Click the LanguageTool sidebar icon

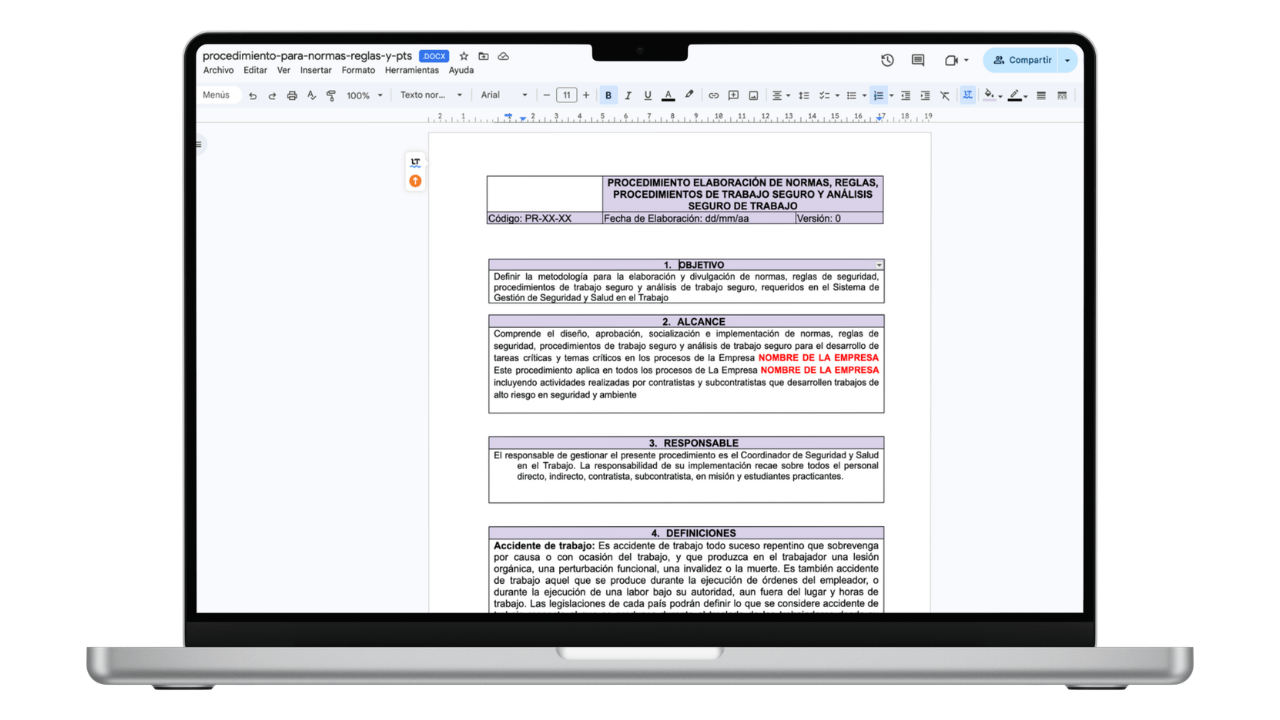[x=415, y=161]
